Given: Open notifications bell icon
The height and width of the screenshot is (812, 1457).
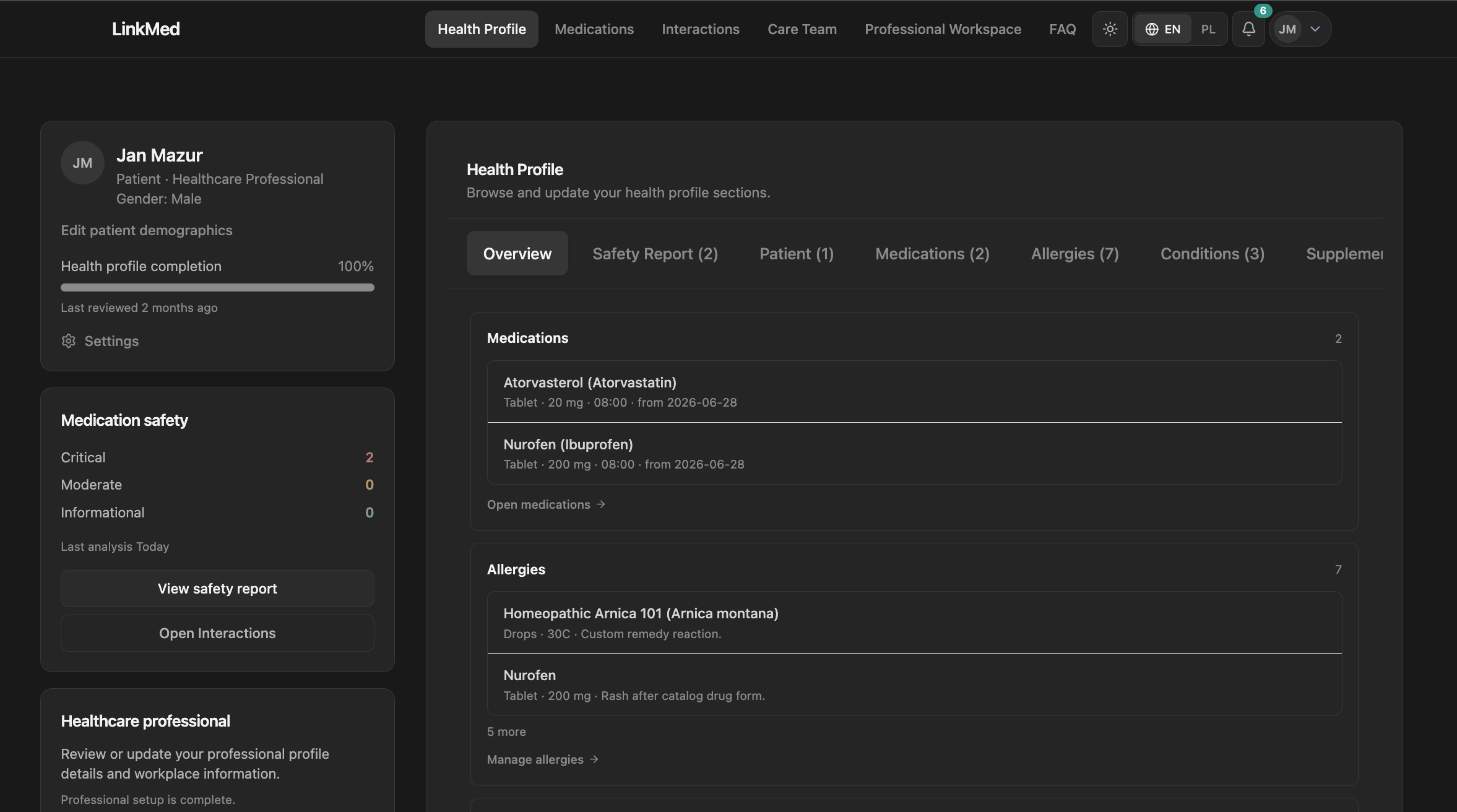Looking at the screenshot, I should (1248, 29).
